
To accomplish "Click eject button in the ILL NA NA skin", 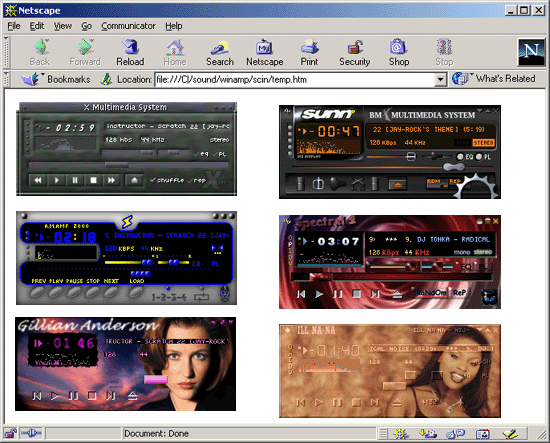I will [397, 402].
